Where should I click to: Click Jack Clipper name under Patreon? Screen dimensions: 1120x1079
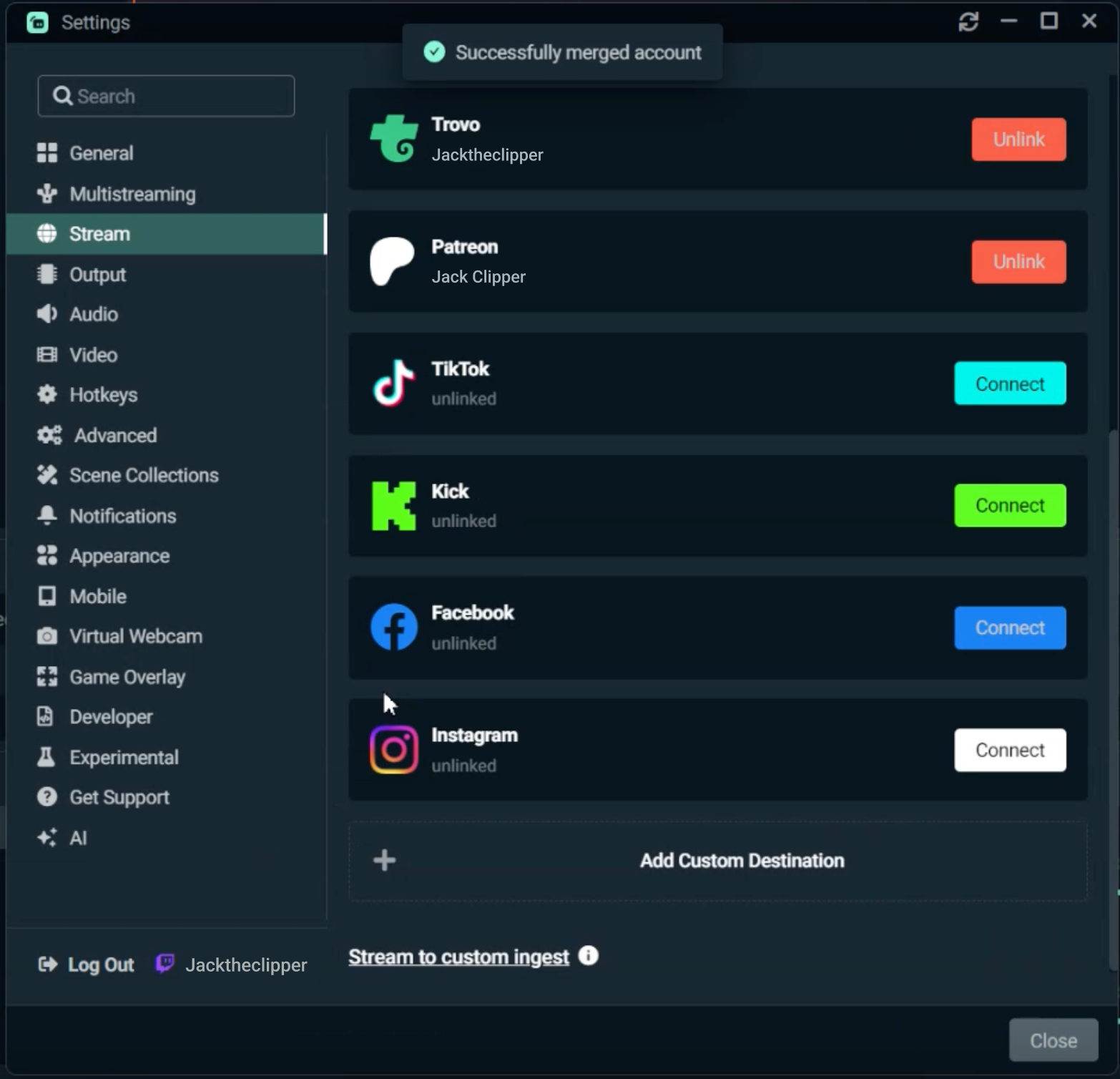click(x=478, y=277)
